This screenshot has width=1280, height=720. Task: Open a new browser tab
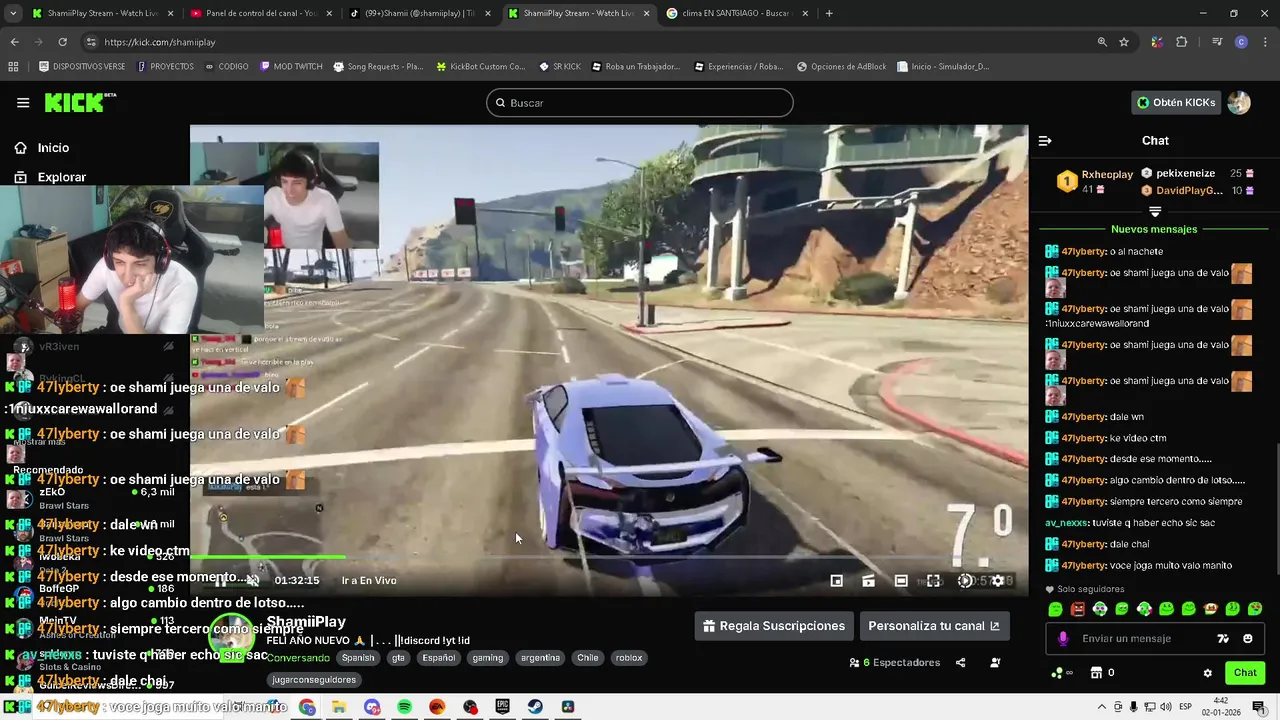pos(829,13)
